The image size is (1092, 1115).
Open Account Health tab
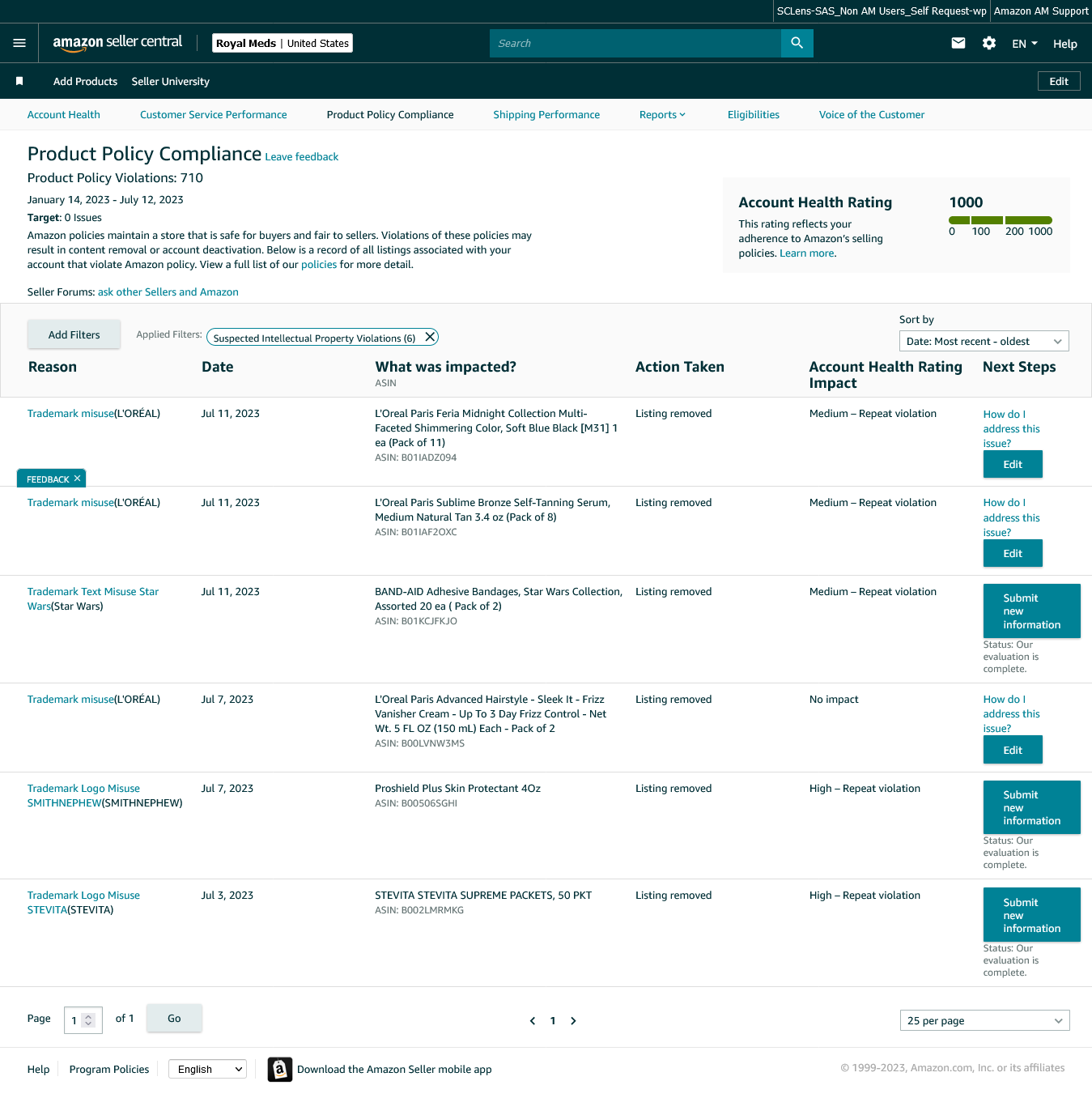tap(64, 115)
